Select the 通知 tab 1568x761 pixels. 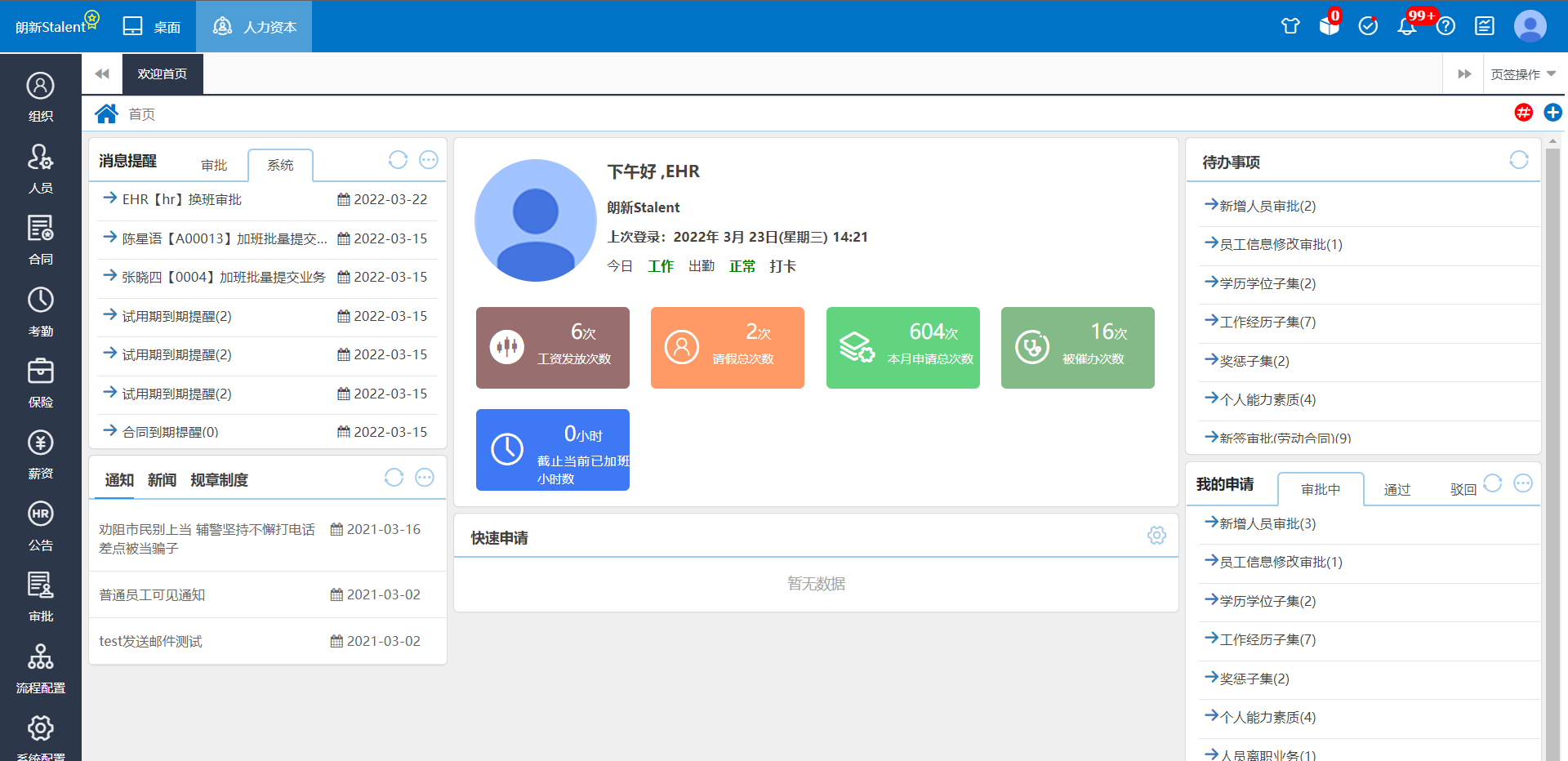coord(119,480)
